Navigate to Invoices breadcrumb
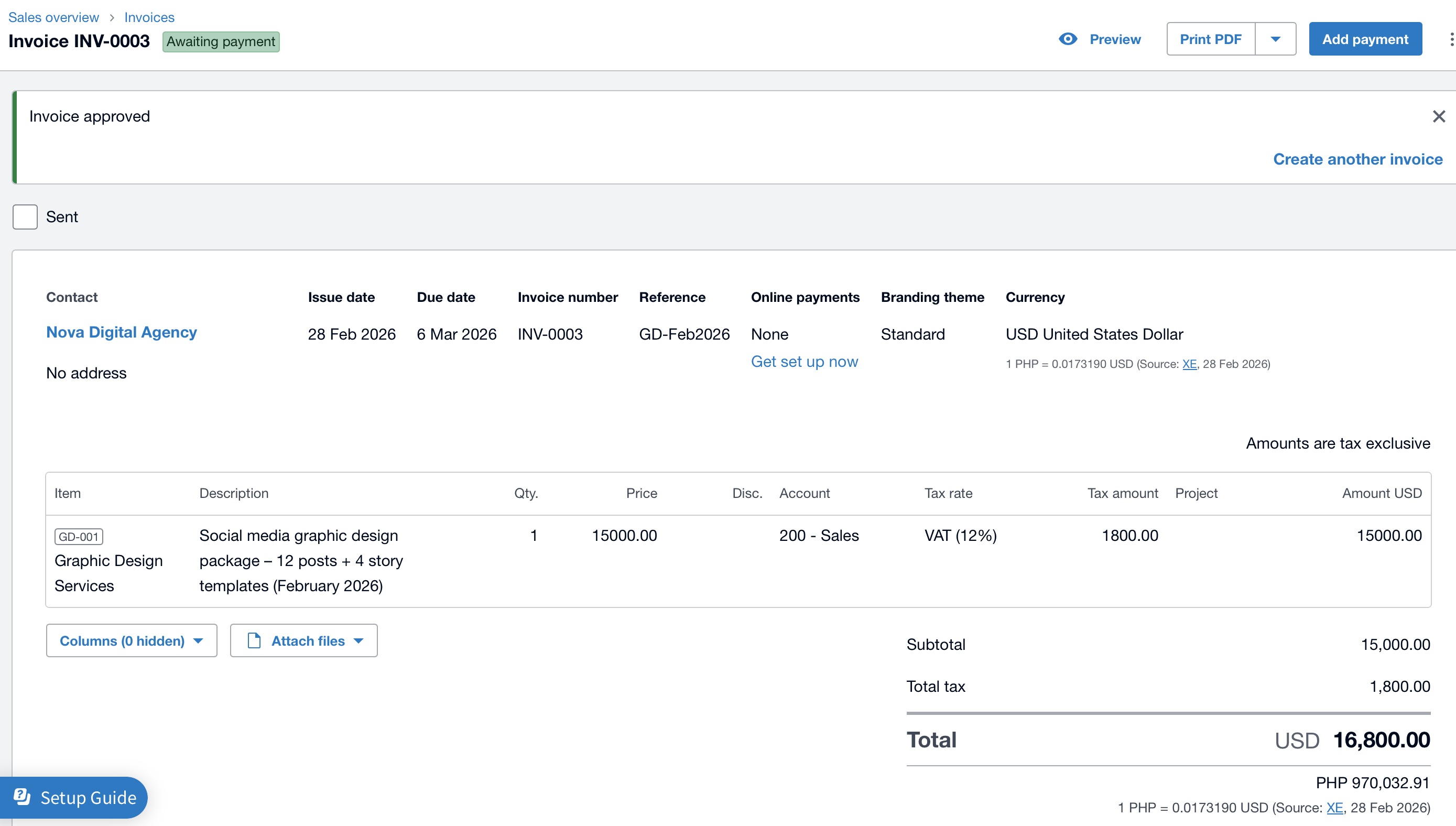The height and width of the screenshot is (826, 1456). [149, 18]
